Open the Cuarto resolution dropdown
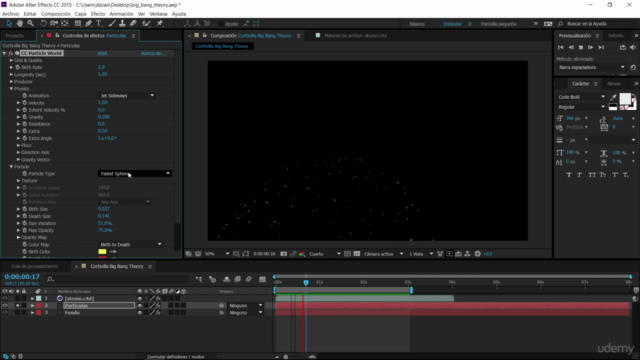 coord(324,254)
